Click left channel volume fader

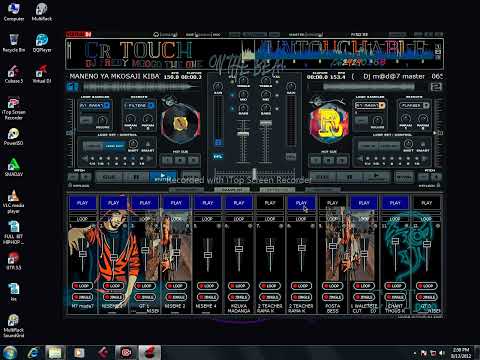[x=243, y=134]
